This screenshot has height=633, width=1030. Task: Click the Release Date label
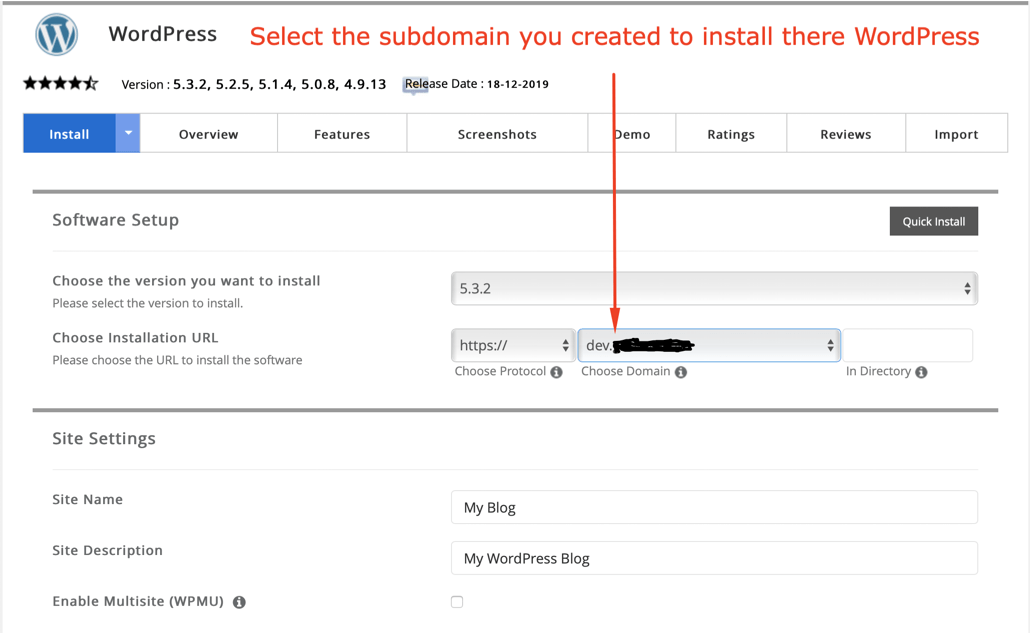click(476, 84)
